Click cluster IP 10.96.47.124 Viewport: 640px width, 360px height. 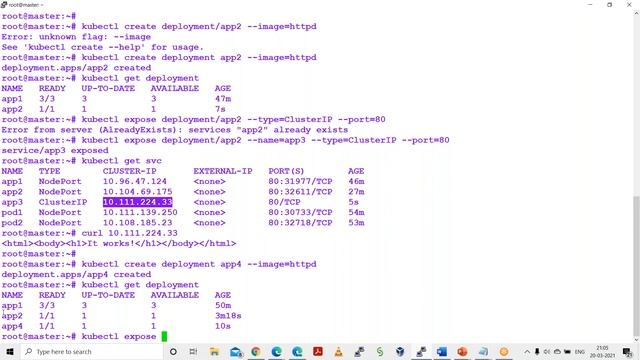point(135,181)
